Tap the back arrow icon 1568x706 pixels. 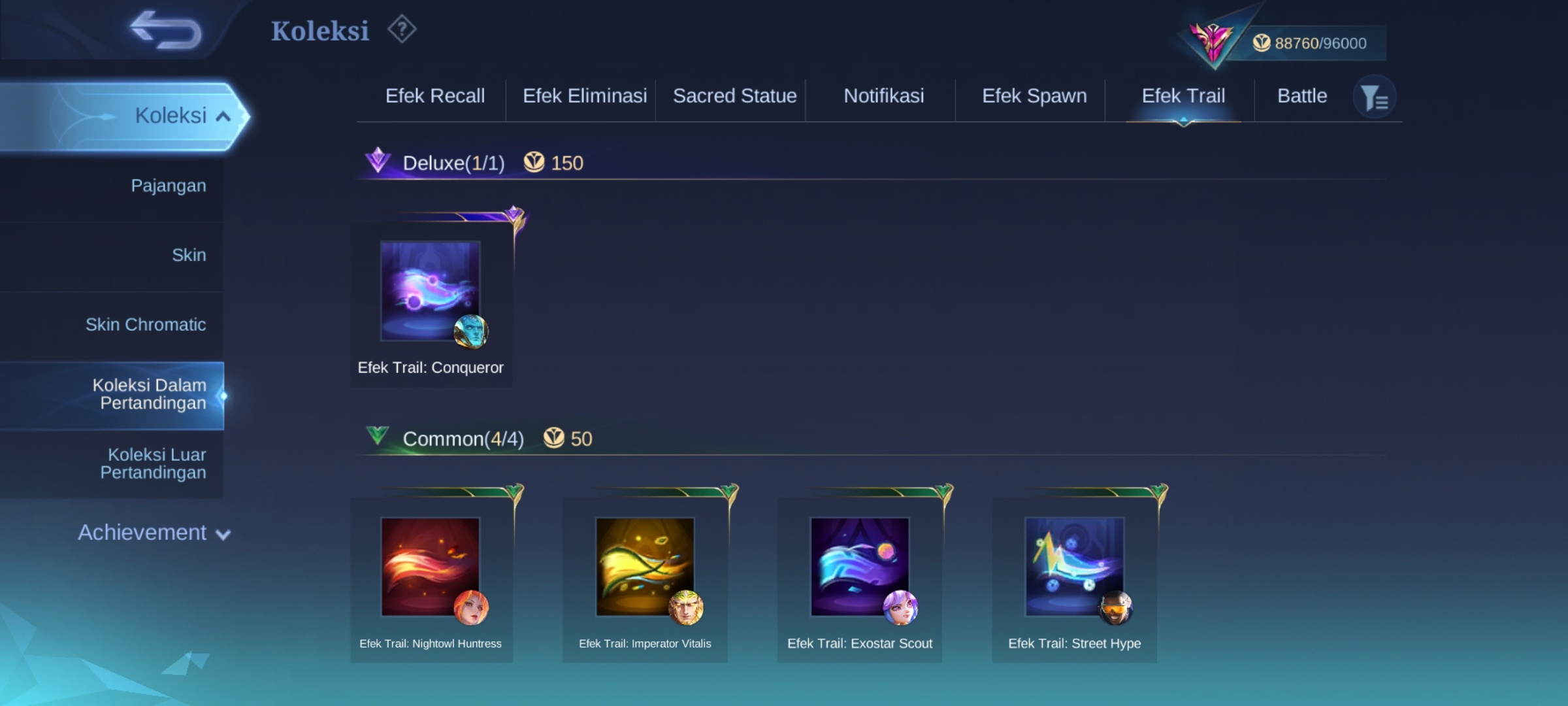coord(165,30)
